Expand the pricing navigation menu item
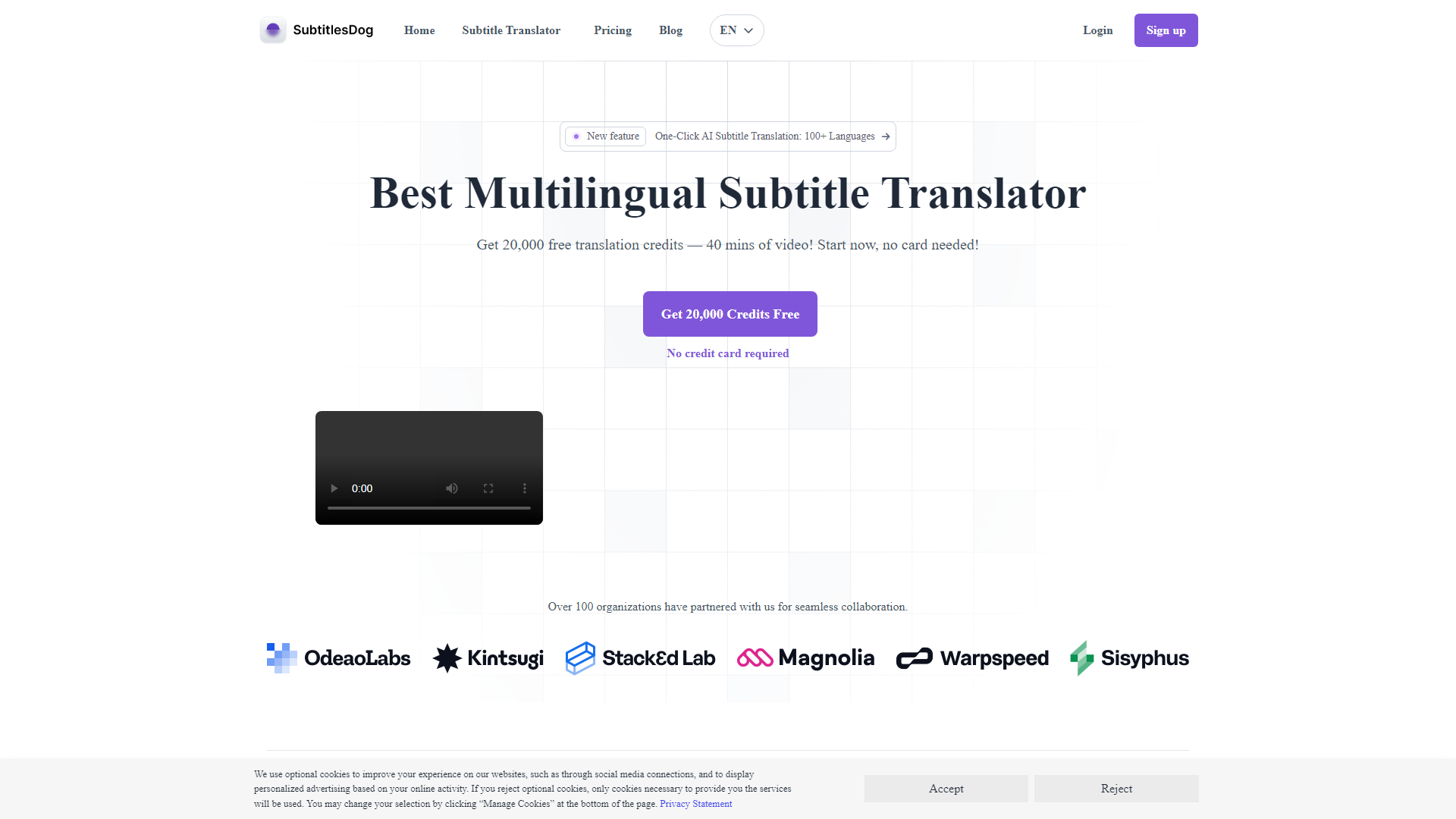 (611, 30)
